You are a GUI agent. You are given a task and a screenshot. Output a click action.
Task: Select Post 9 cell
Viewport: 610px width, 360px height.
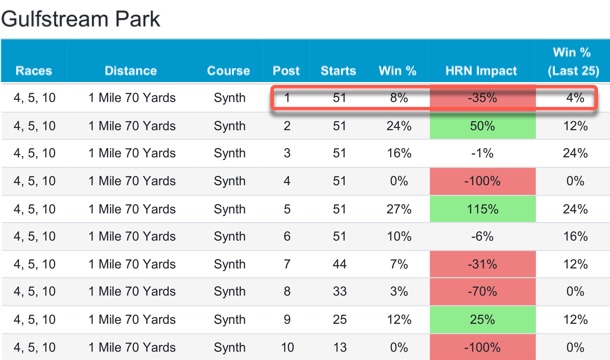coord(287,320)
